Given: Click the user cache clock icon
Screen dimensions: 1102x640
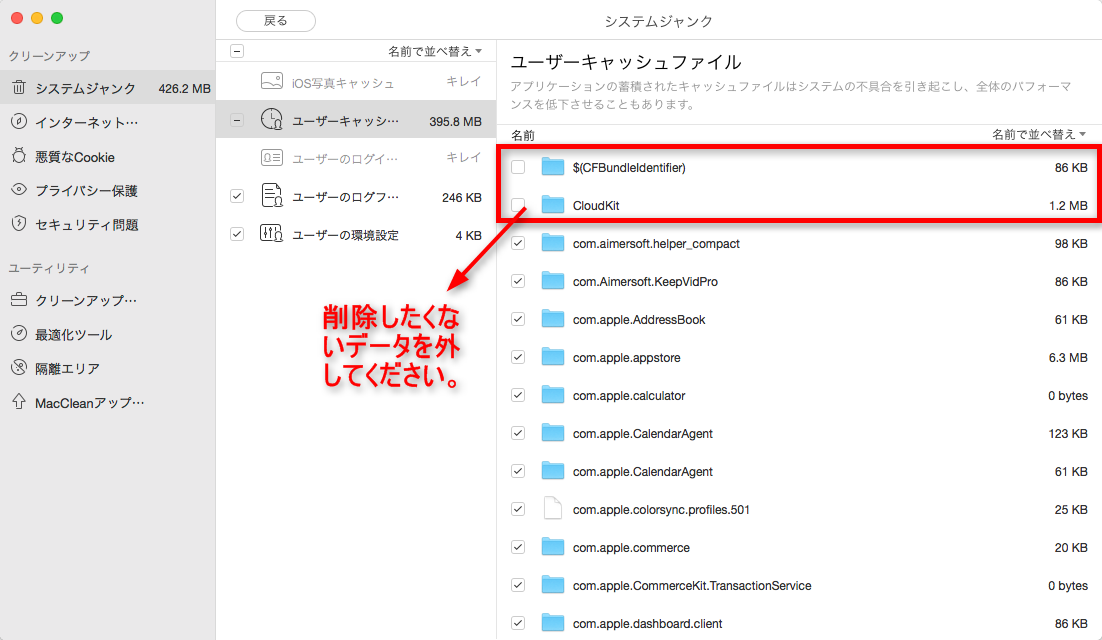Looking at the screenshot, I should pos(272,119).
